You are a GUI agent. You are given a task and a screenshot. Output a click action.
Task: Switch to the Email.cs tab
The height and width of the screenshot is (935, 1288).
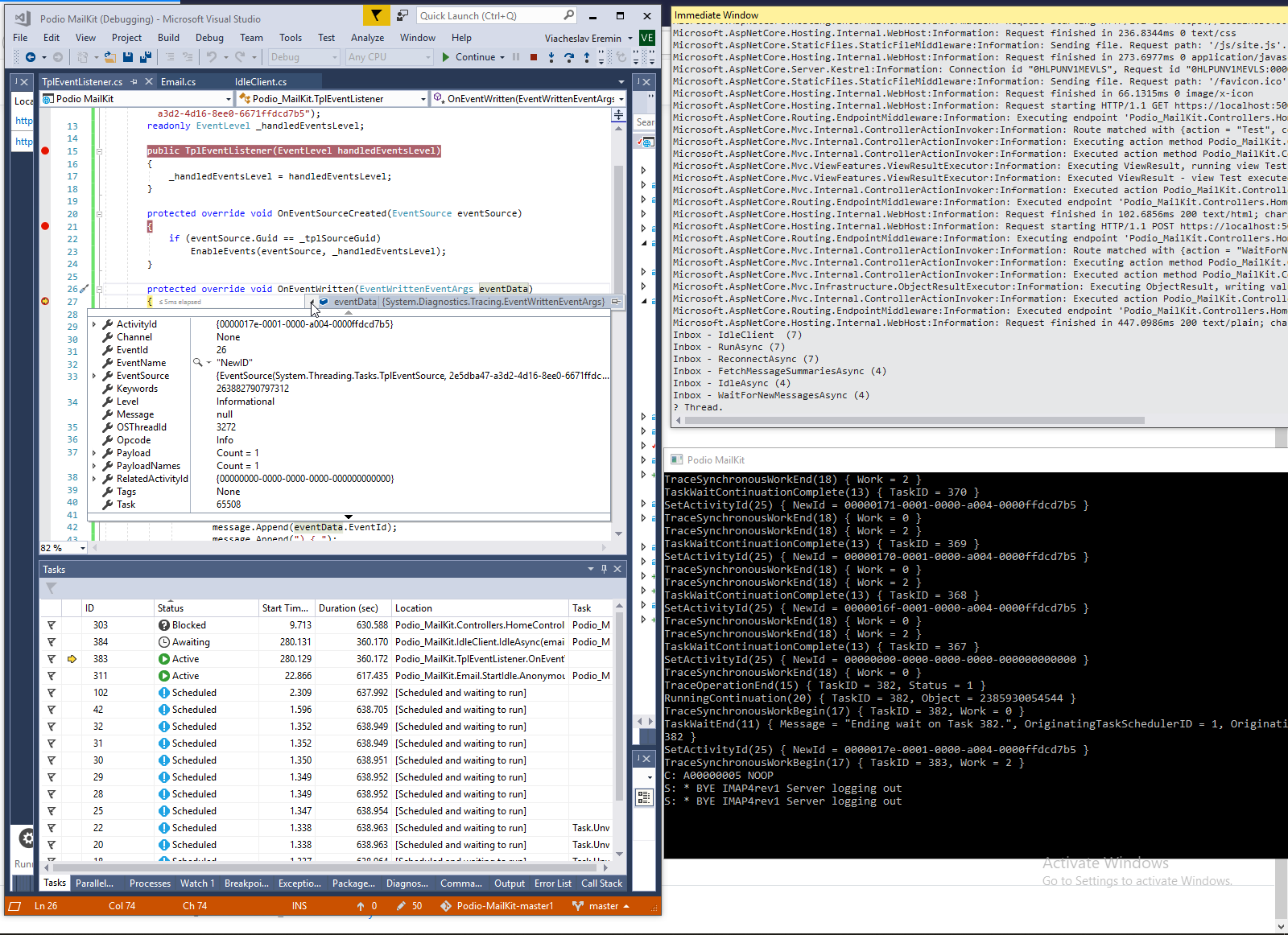[179, 82]
